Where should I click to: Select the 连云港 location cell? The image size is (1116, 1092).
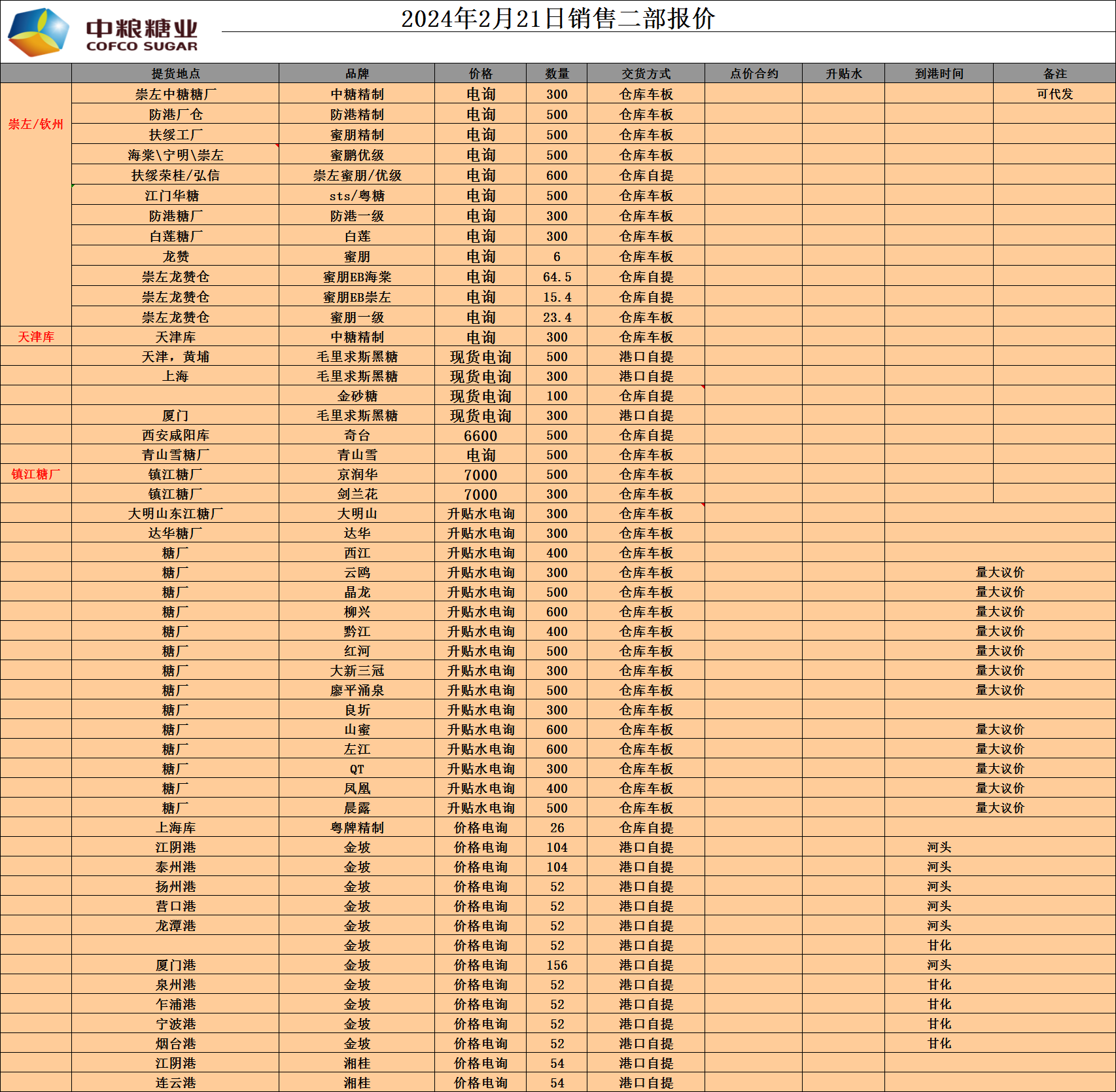coord(175,1083)
